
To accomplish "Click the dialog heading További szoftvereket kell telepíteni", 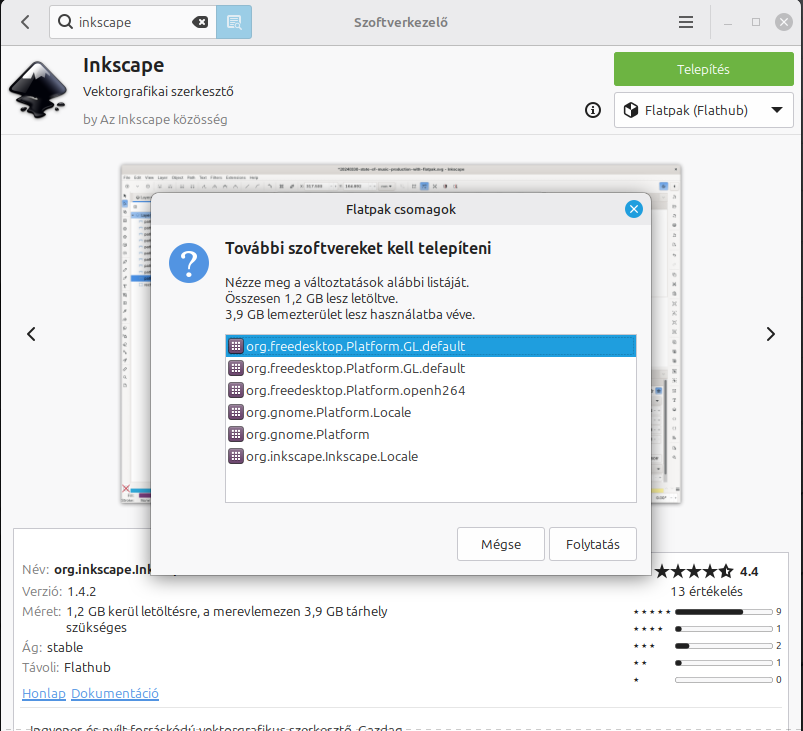I will [x=358, y=248].
